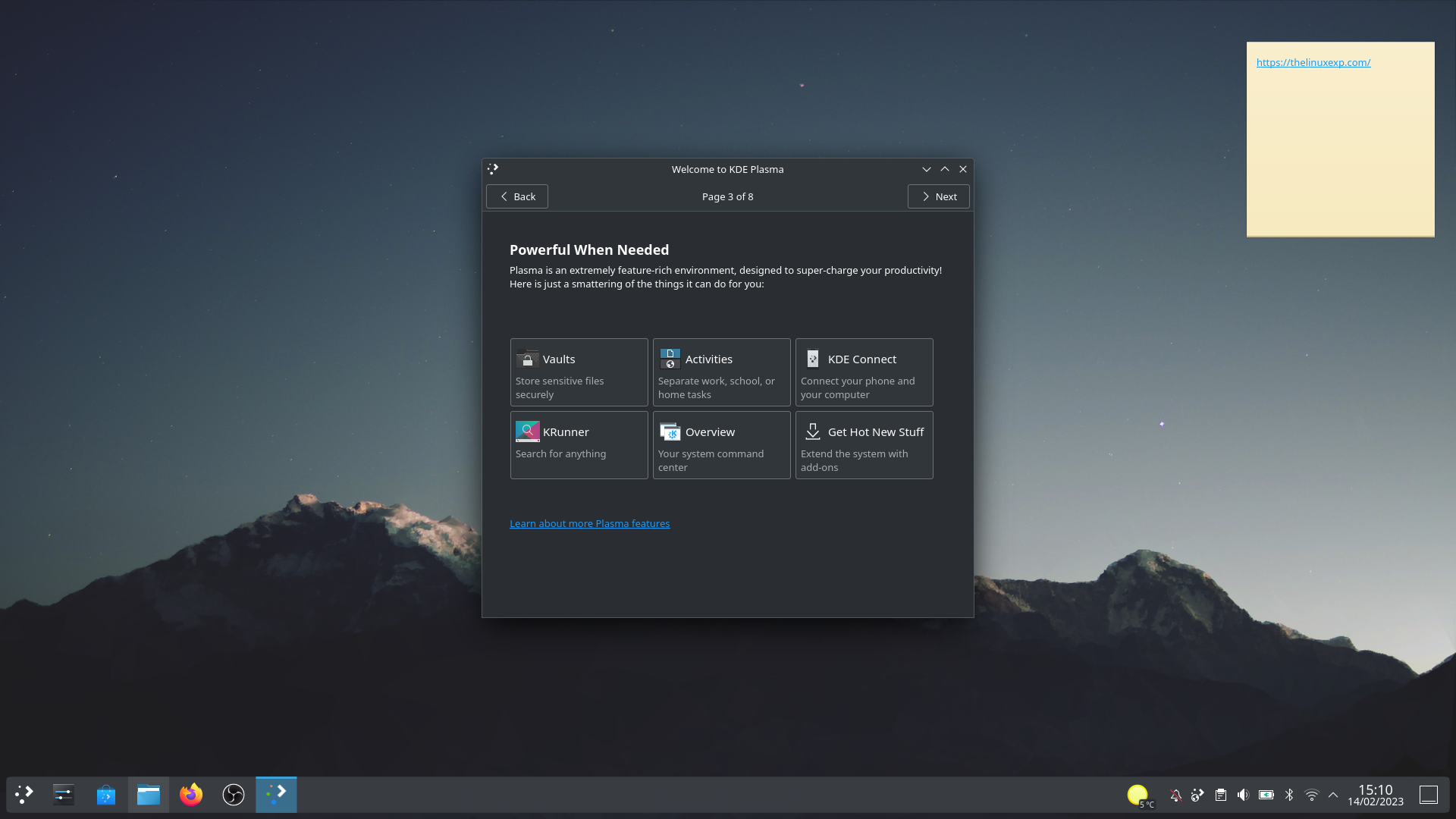Screen dimensions: 1456x819
Task: Launch Discover software center from taskbar
Action: click(106, 795)
